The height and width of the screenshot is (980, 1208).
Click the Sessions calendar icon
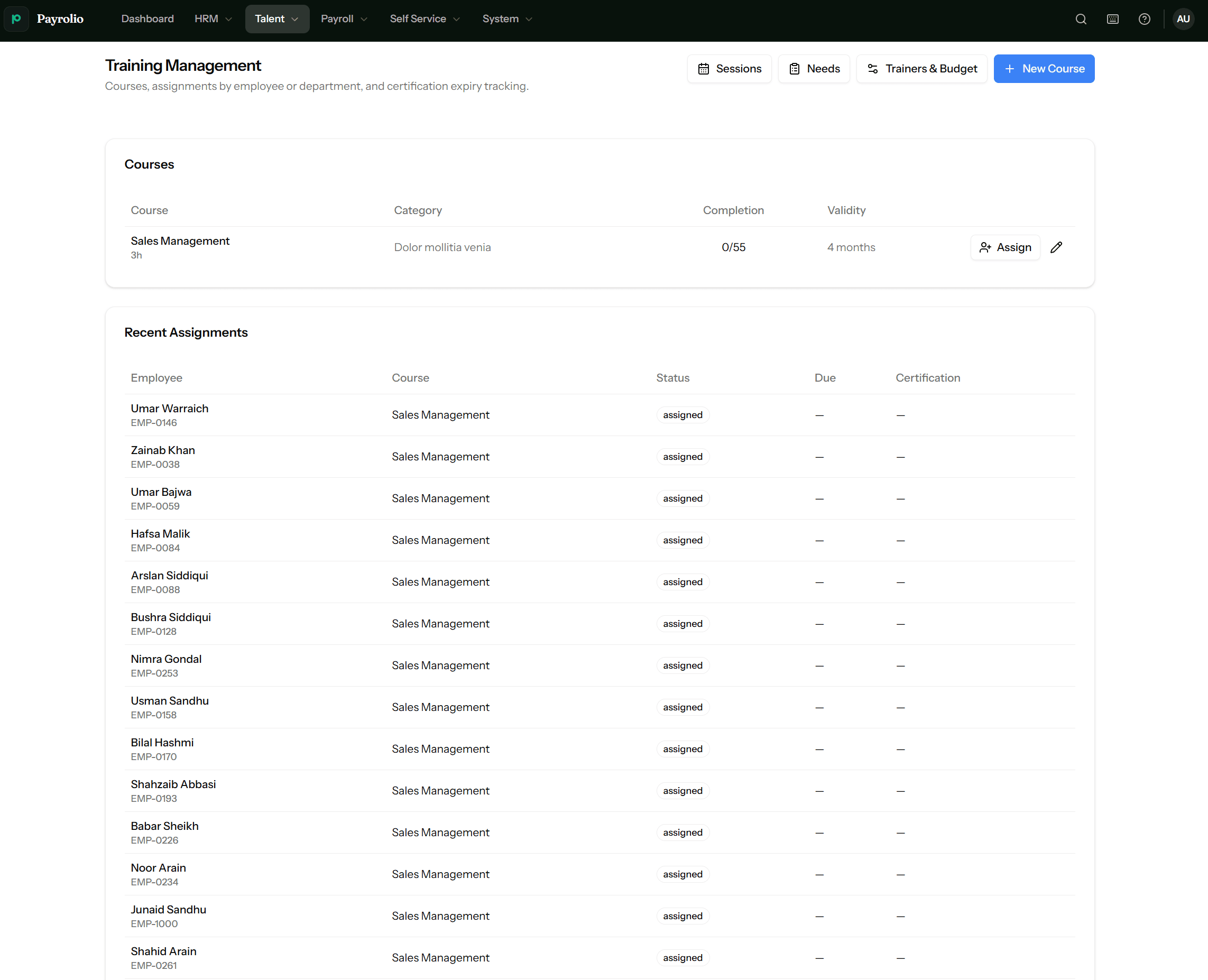[703, 69]
